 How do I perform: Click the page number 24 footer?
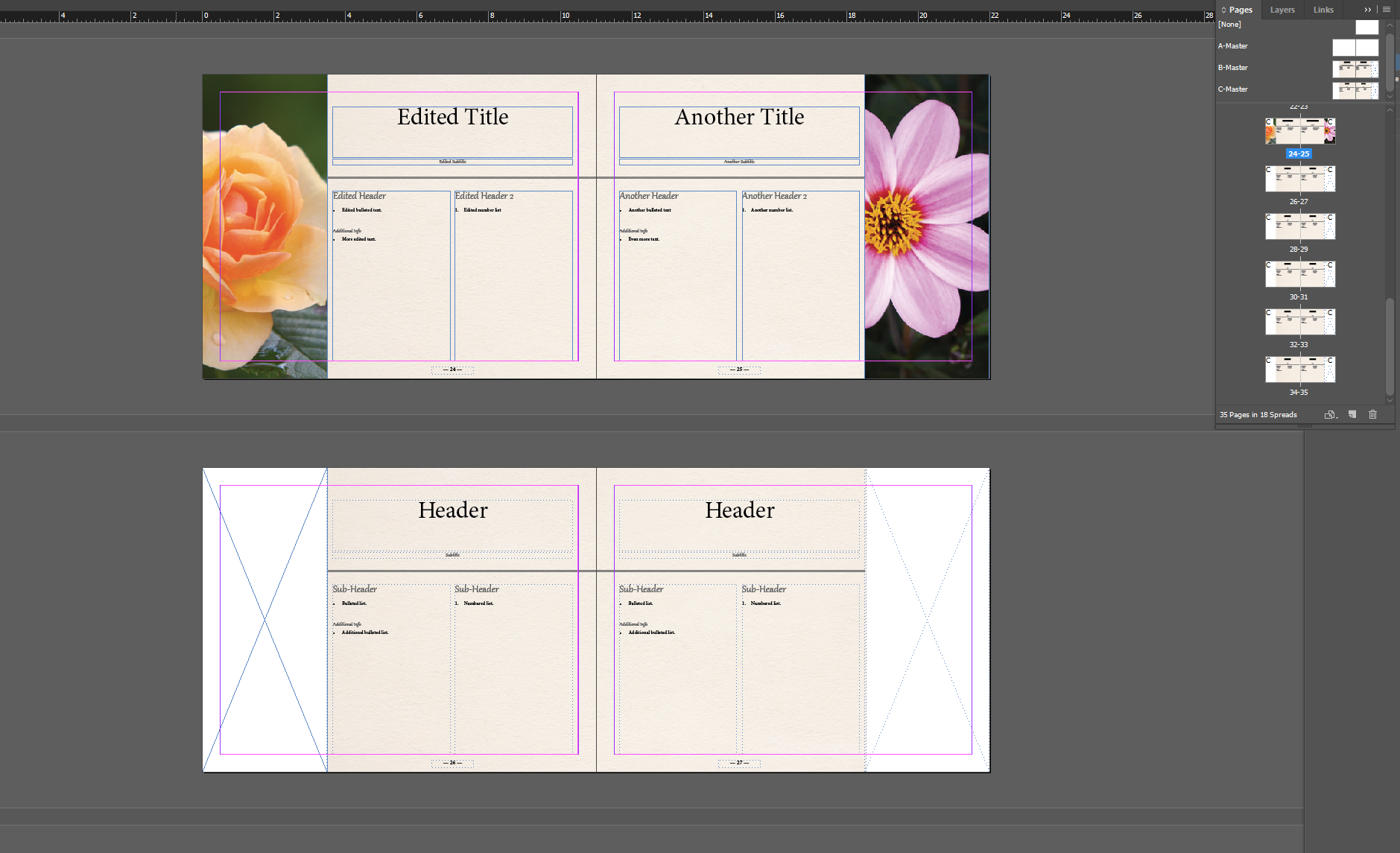(452, 370)
